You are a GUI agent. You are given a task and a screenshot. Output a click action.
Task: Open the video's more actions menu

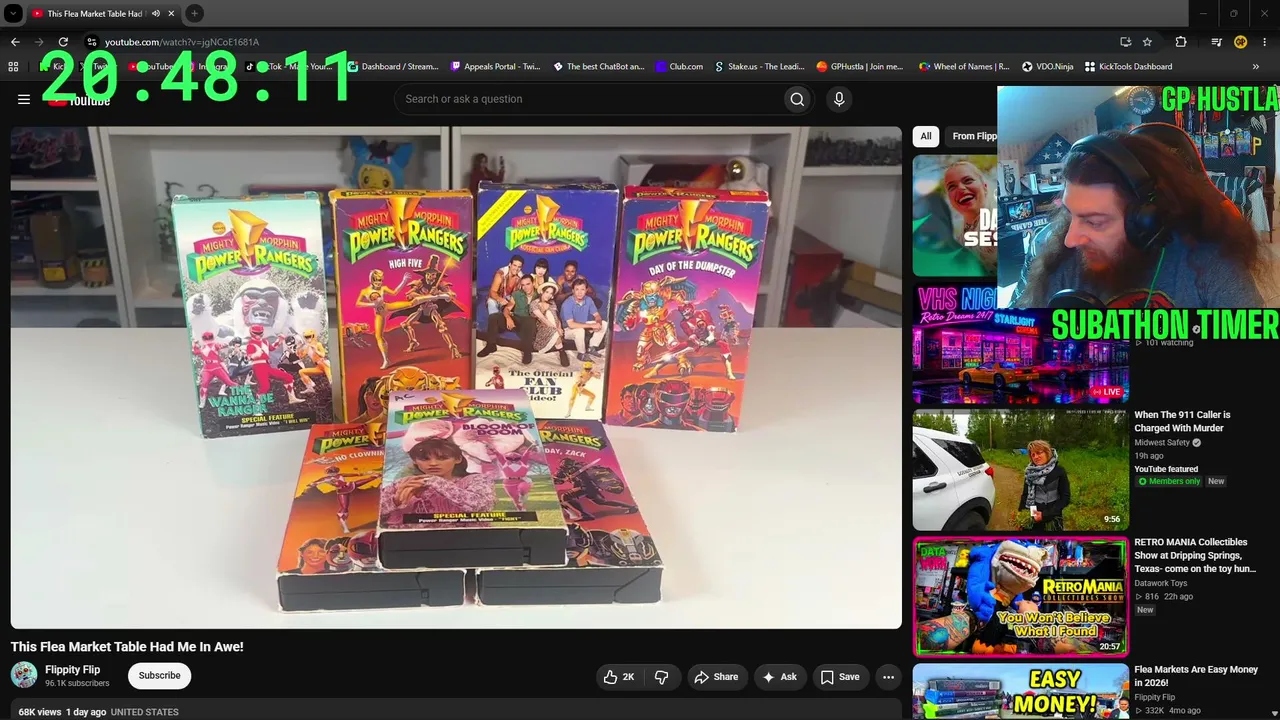888,677
